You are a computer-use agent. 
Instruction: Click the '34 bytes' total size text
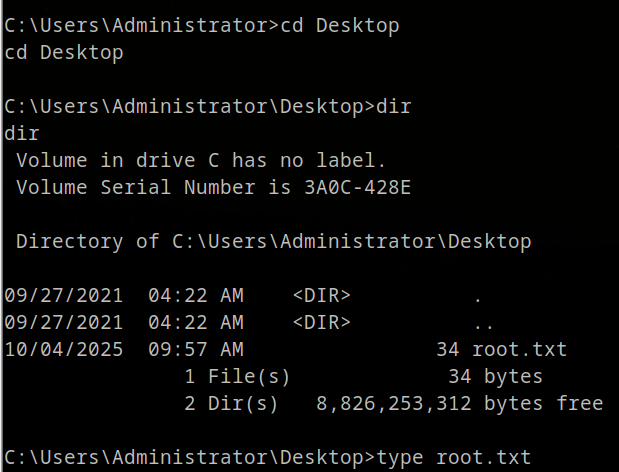point(495,376)
